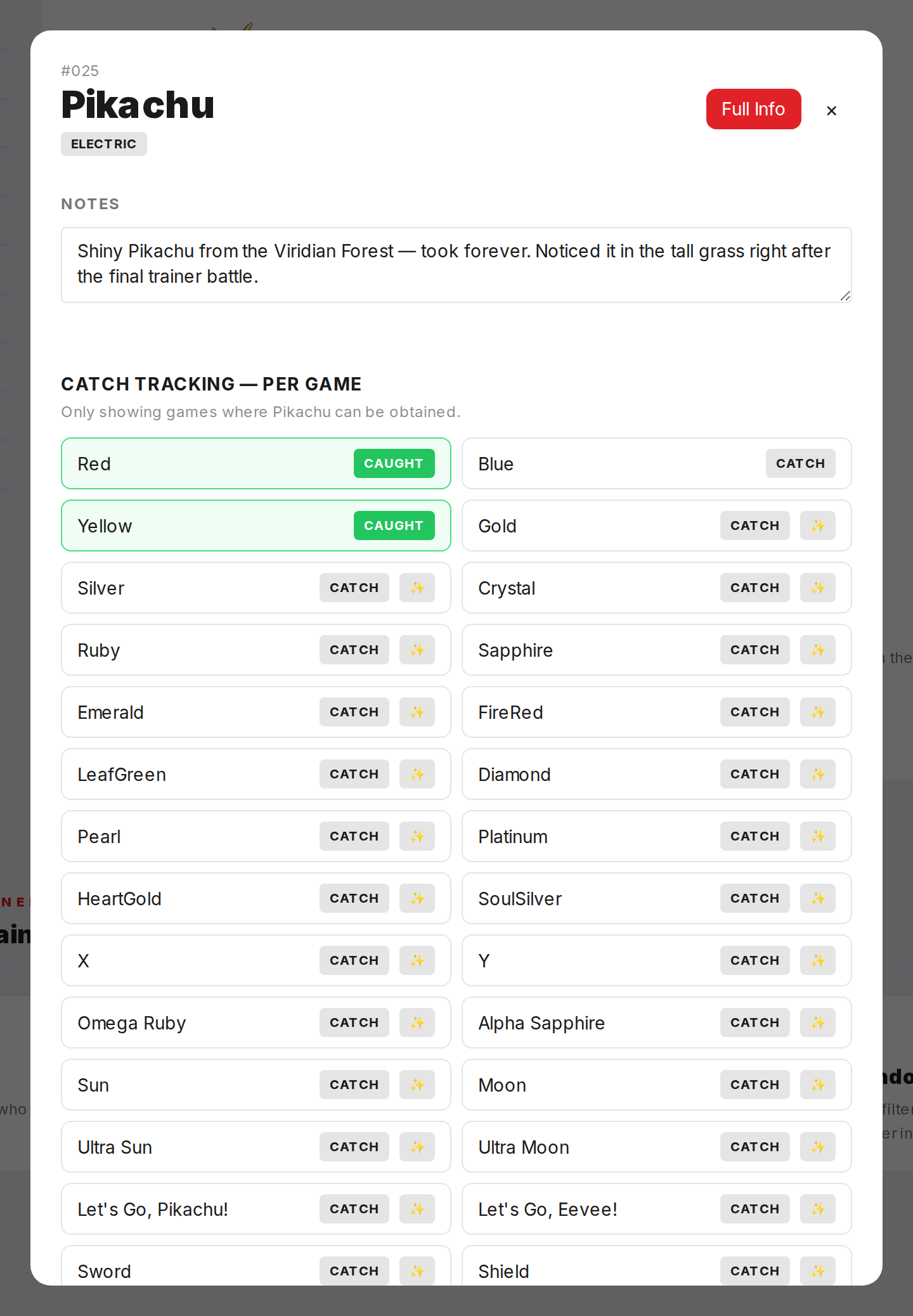913x1316 pixels.
Task: Toggle shiny sparkle for LeafGreen
Action: (x=417, y=774)
